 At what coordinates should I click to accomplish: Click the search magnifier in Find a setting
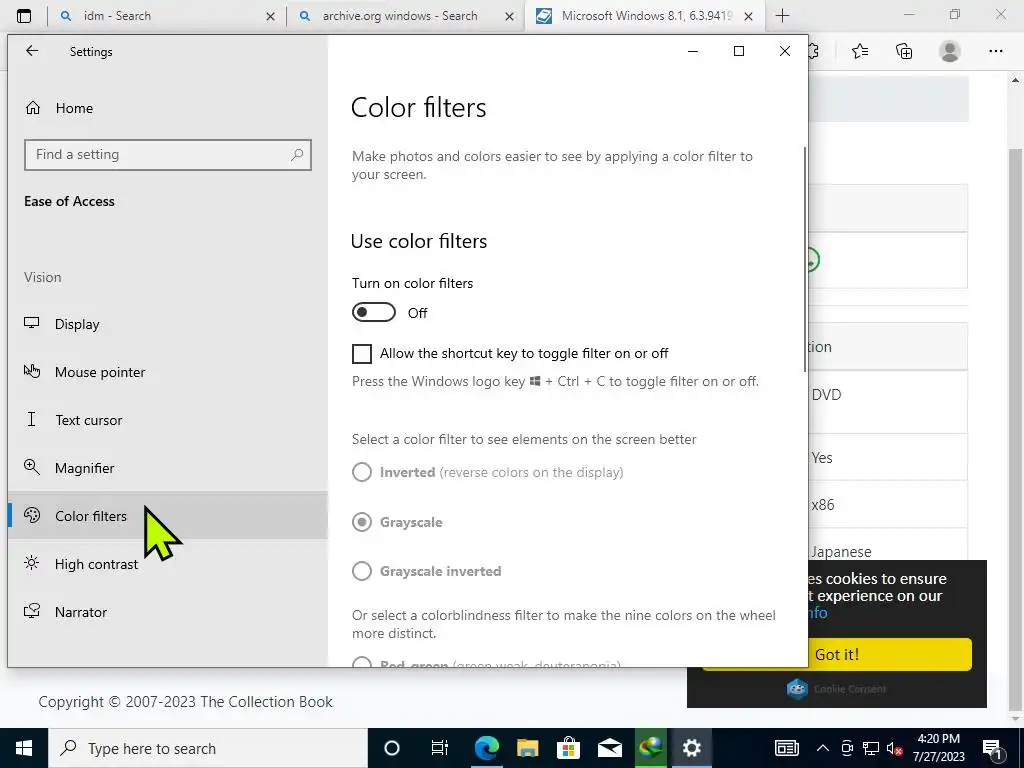pos(297,155)
